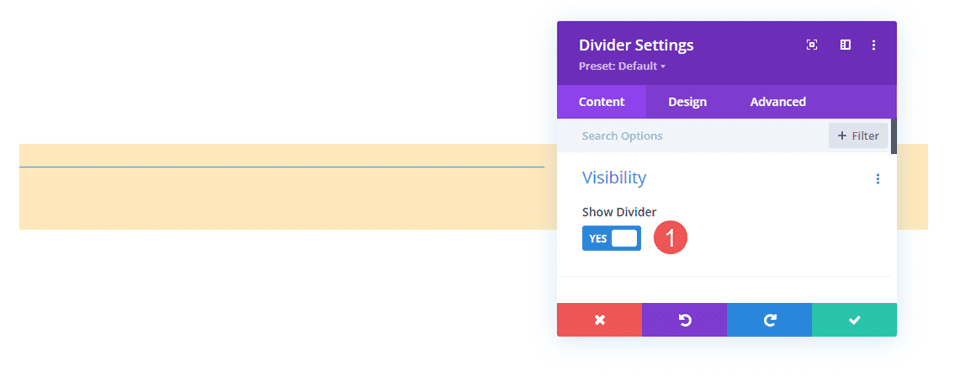Redo the change with the blue button
Screen dimensions: 960x388
coord(770,319)
